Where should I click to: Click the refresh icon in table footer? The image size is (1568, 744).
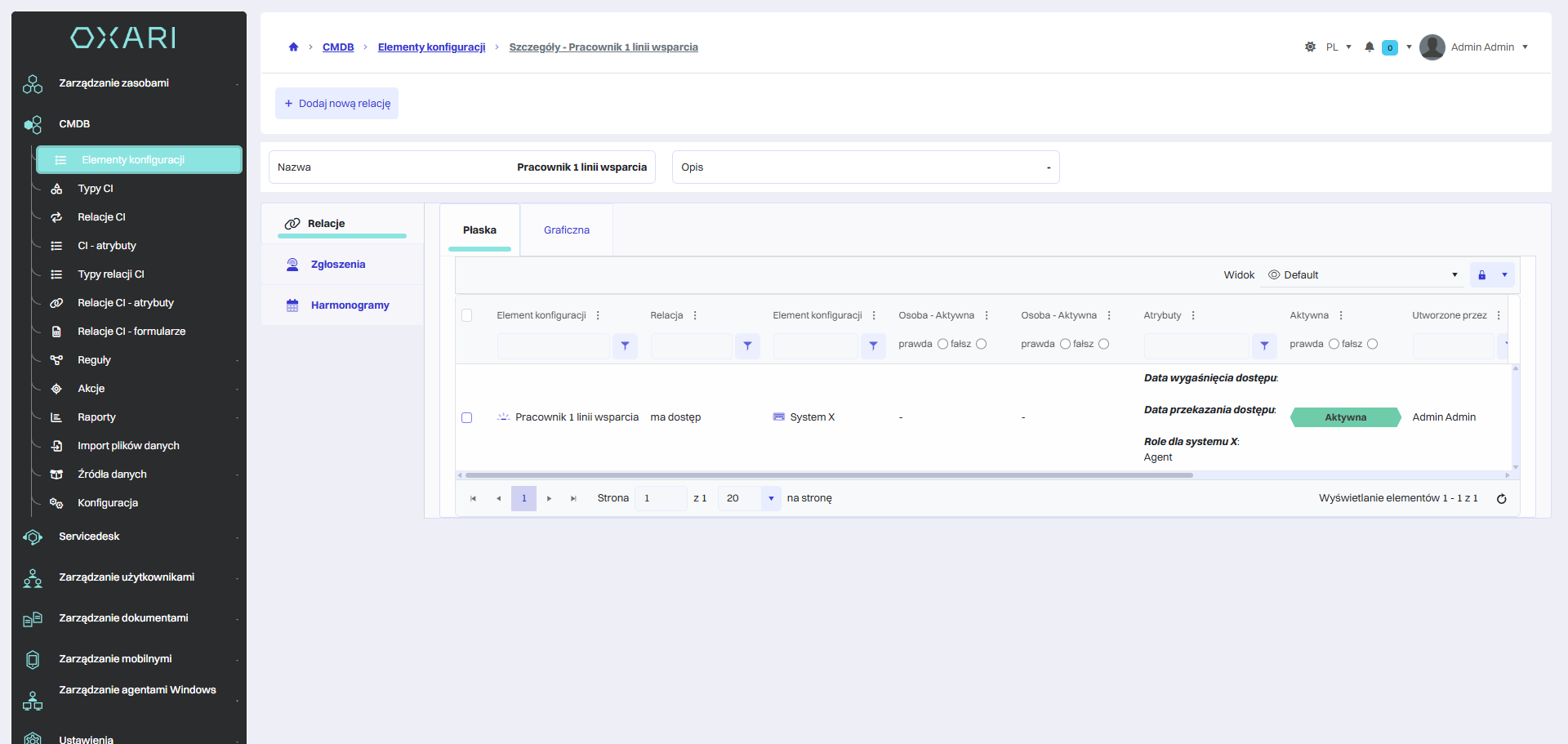(x=1501, y=499)
